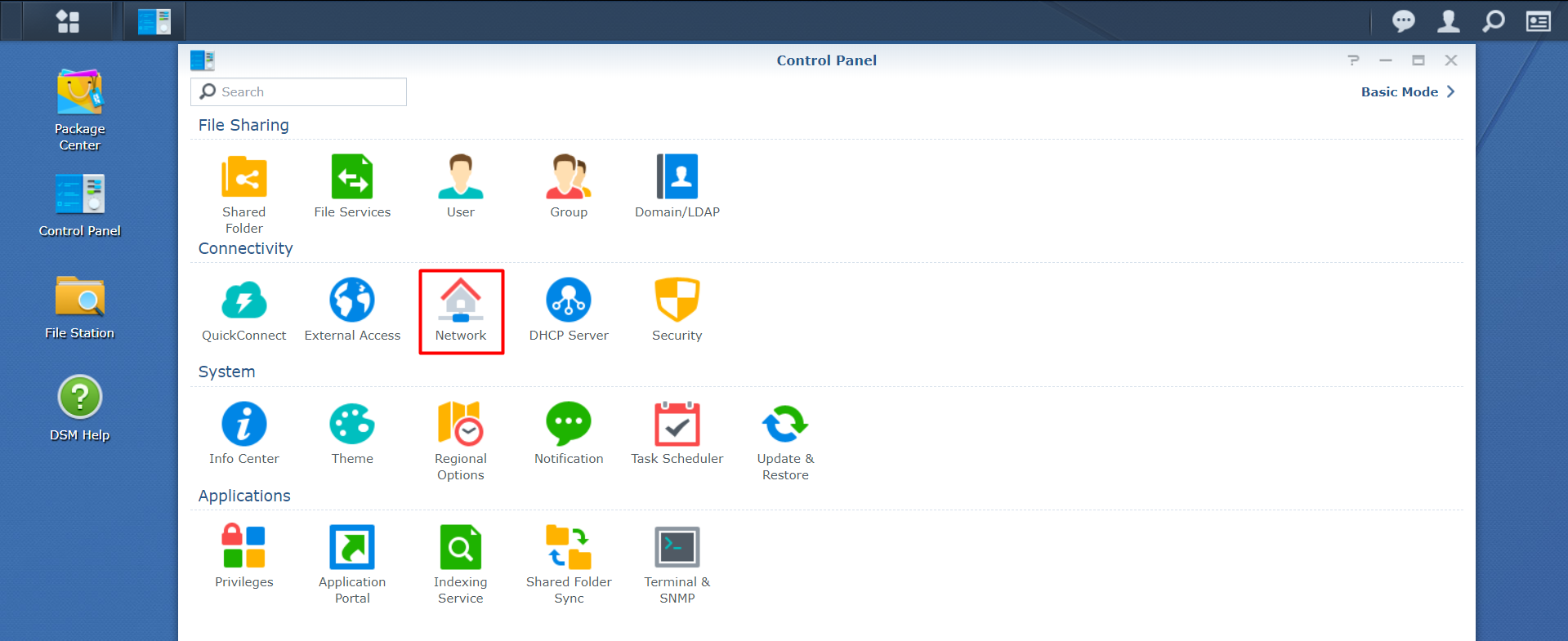Click the Control Panel title bar icon
The height and width of the screenshot is (641, 1568).
[x=203, y=60]
